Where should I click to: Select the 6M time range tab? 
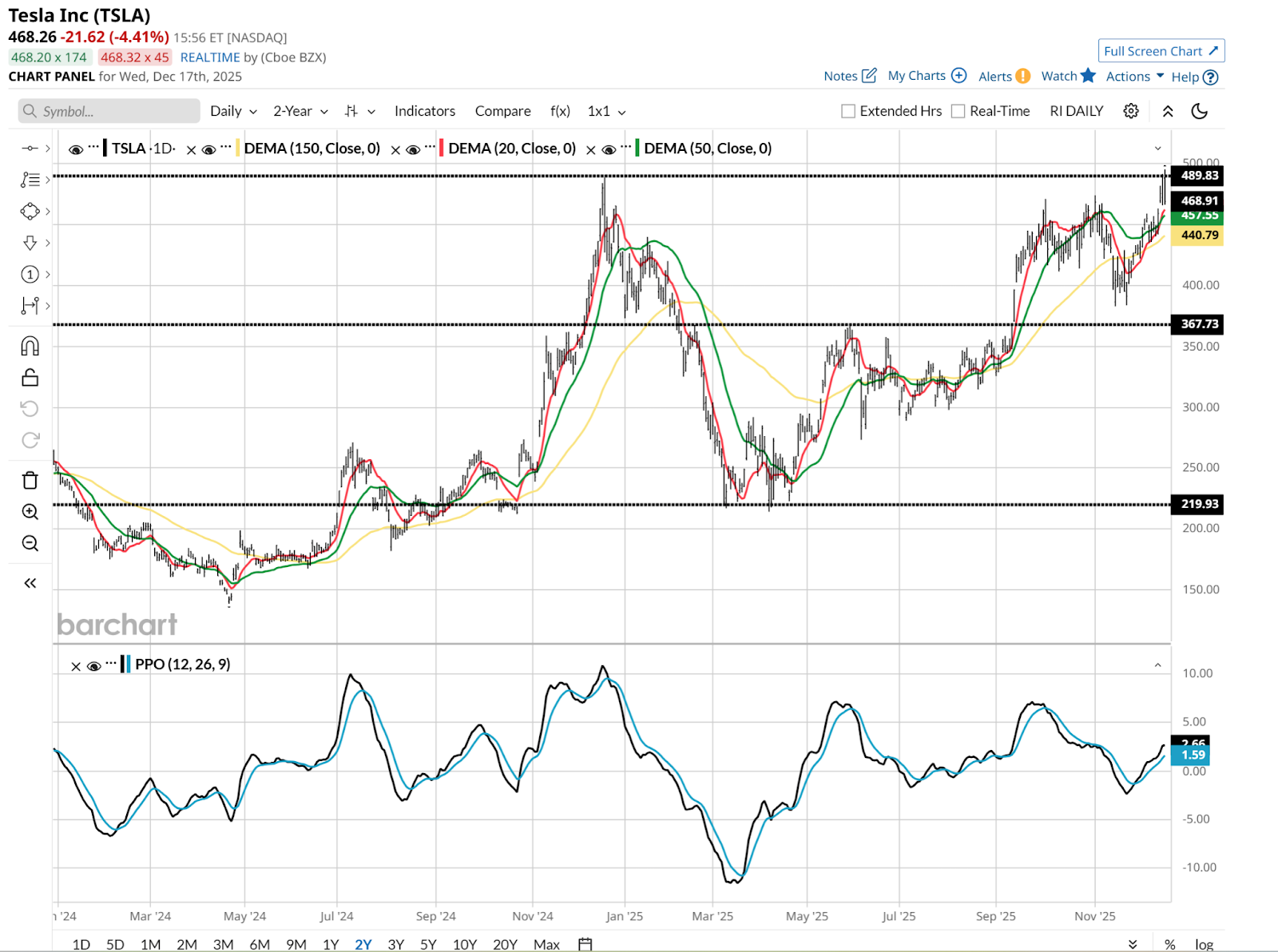(260, 944)
